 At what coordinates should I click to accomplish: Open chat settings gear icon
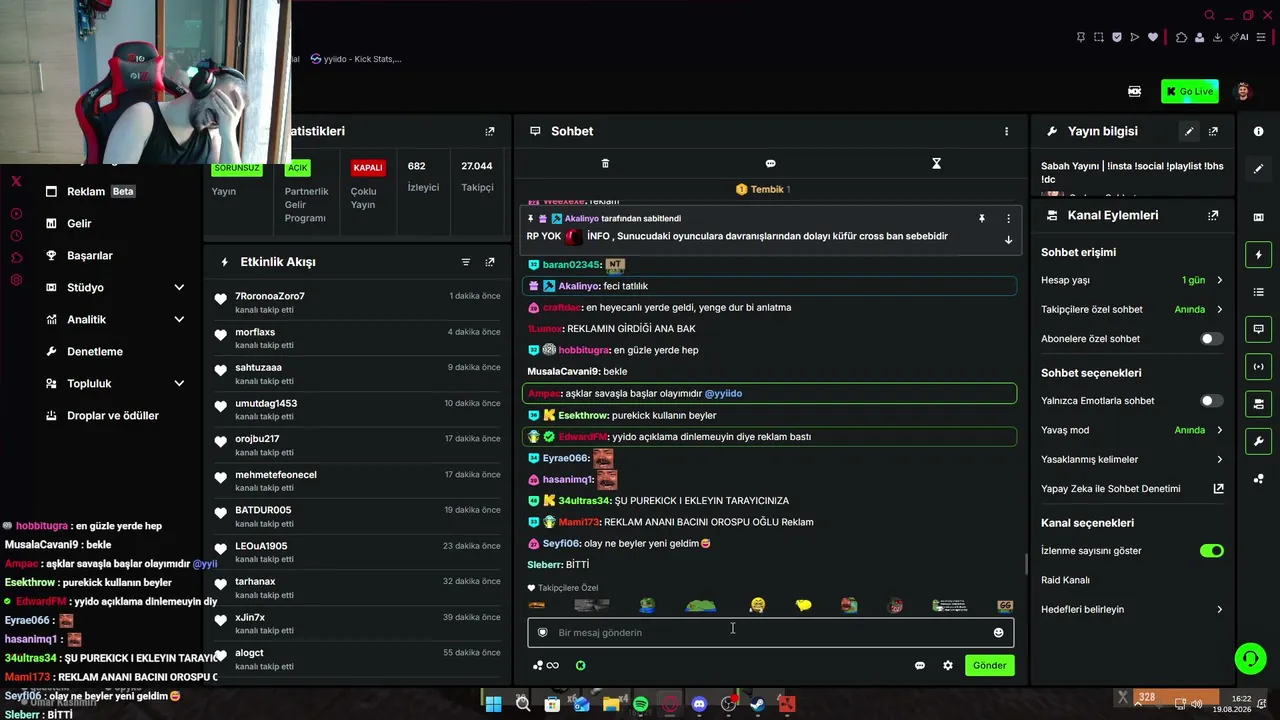[948, 665]
